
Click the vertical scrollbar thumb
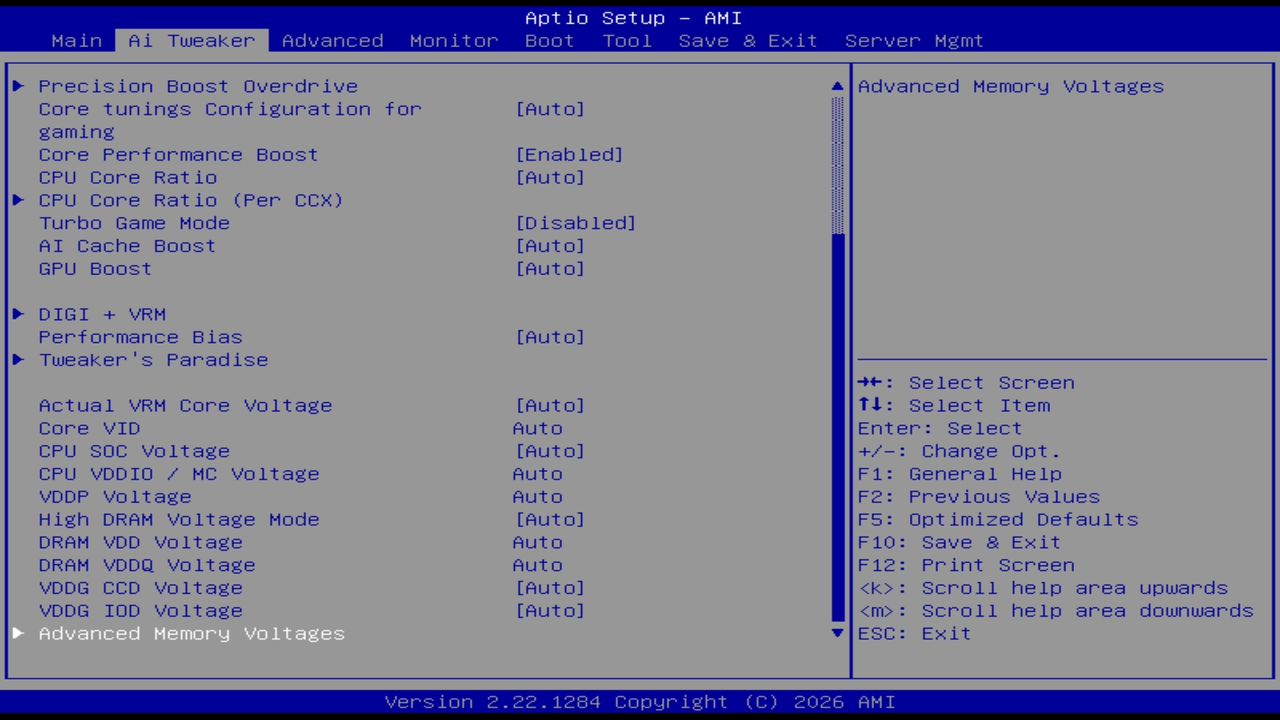(x=838, y=427)
